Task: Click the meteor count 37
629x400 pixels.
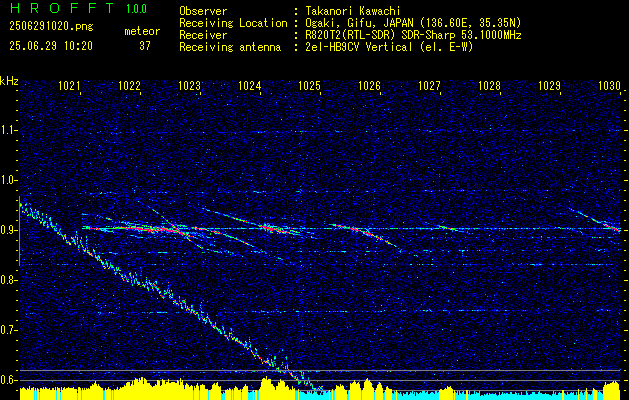Action: [145, 46]
